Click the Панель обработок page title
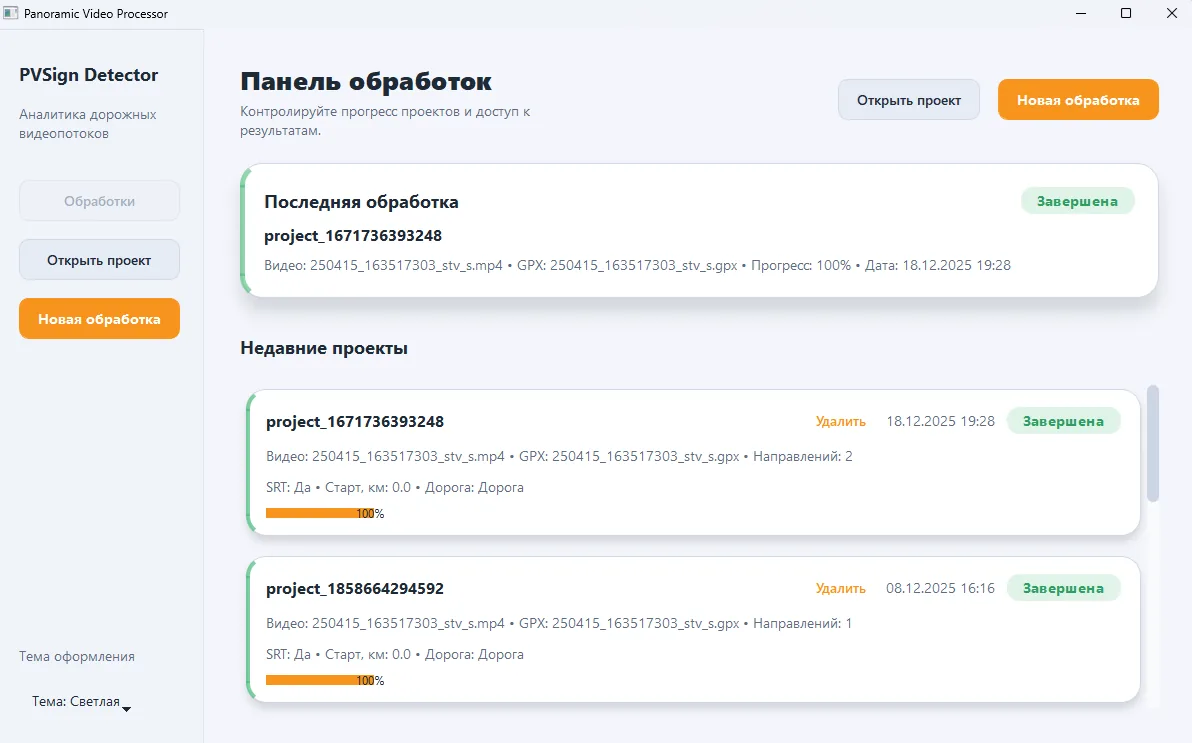Screen dimensions: 1192x743 coord(366,81)
